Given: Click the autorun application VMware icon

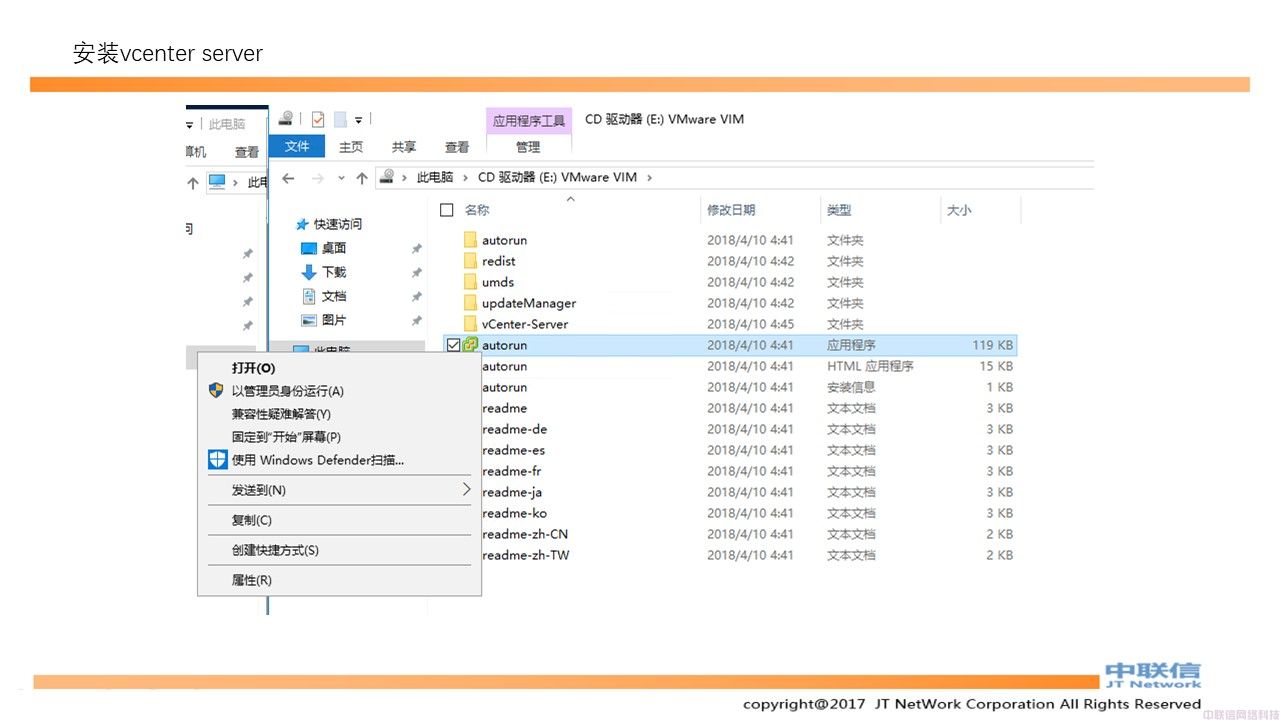Looking at the screenshot, I should (x=470, y=344).
